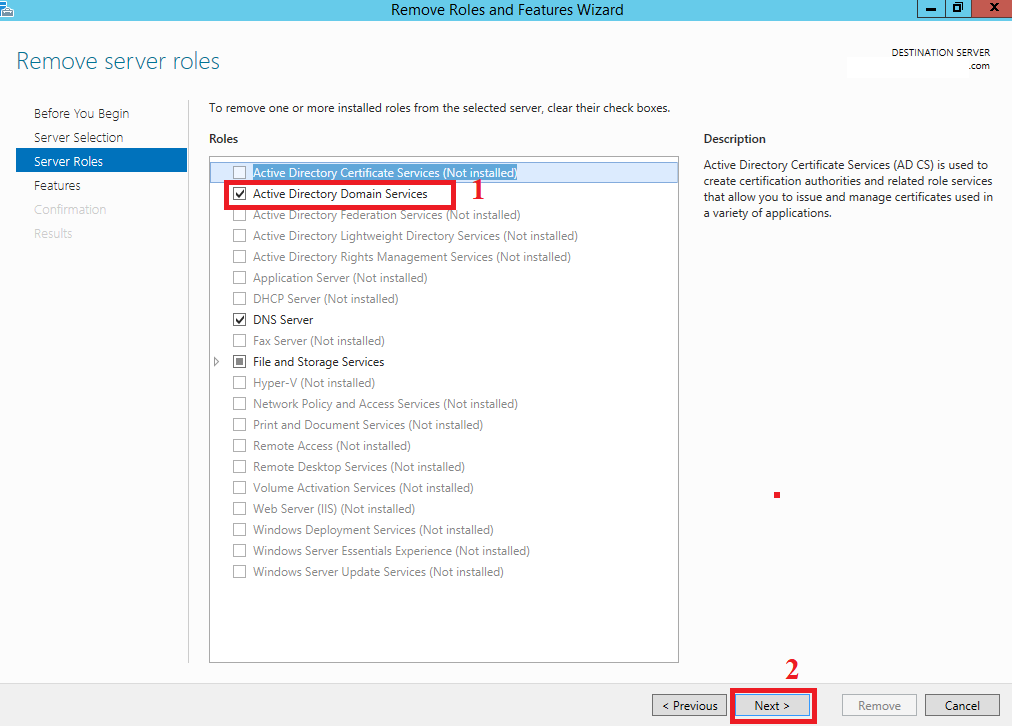Check the DHCP Server checkbox
Image resolution: width=1012 pixels, height=726 pixels.
[x=238, y=298]
